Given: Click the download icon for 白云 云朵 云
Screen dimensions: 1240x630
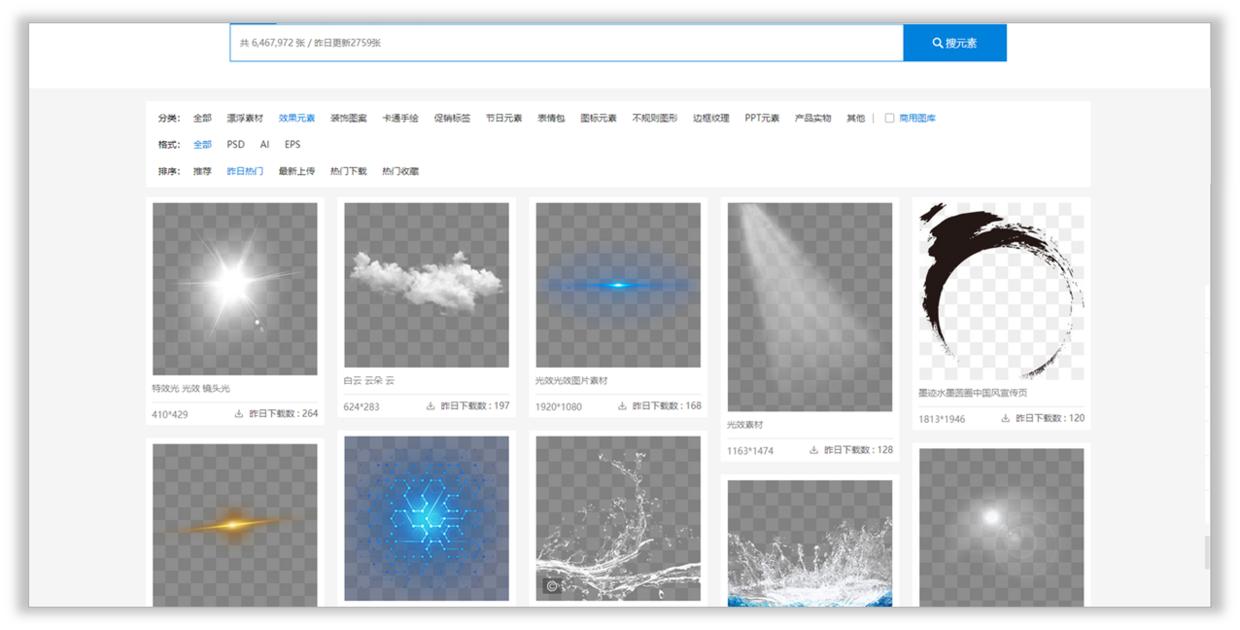Looking at the screenshot, I should [x=428, y=407].
